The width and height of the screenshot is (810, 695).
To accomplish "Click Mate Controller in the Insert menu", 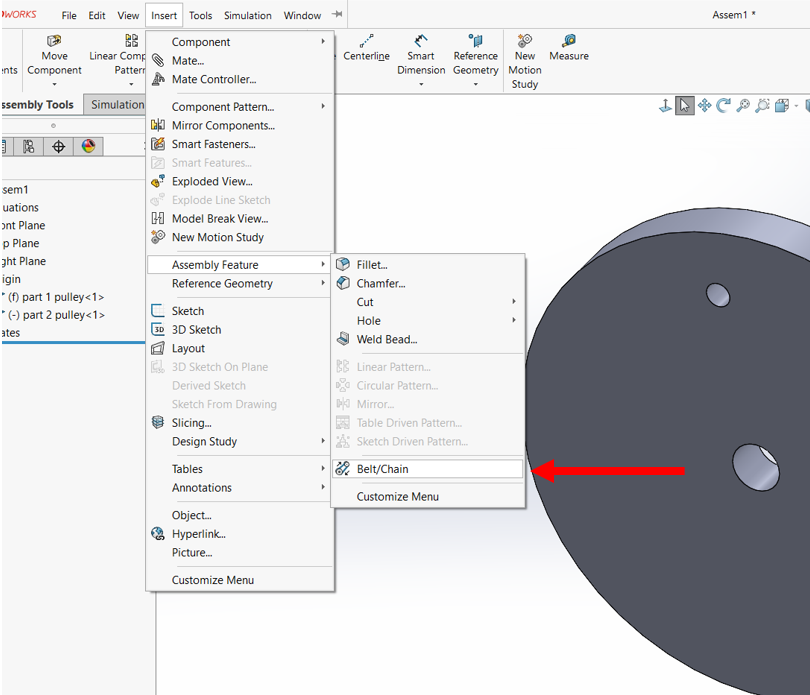I will point(213,79).
